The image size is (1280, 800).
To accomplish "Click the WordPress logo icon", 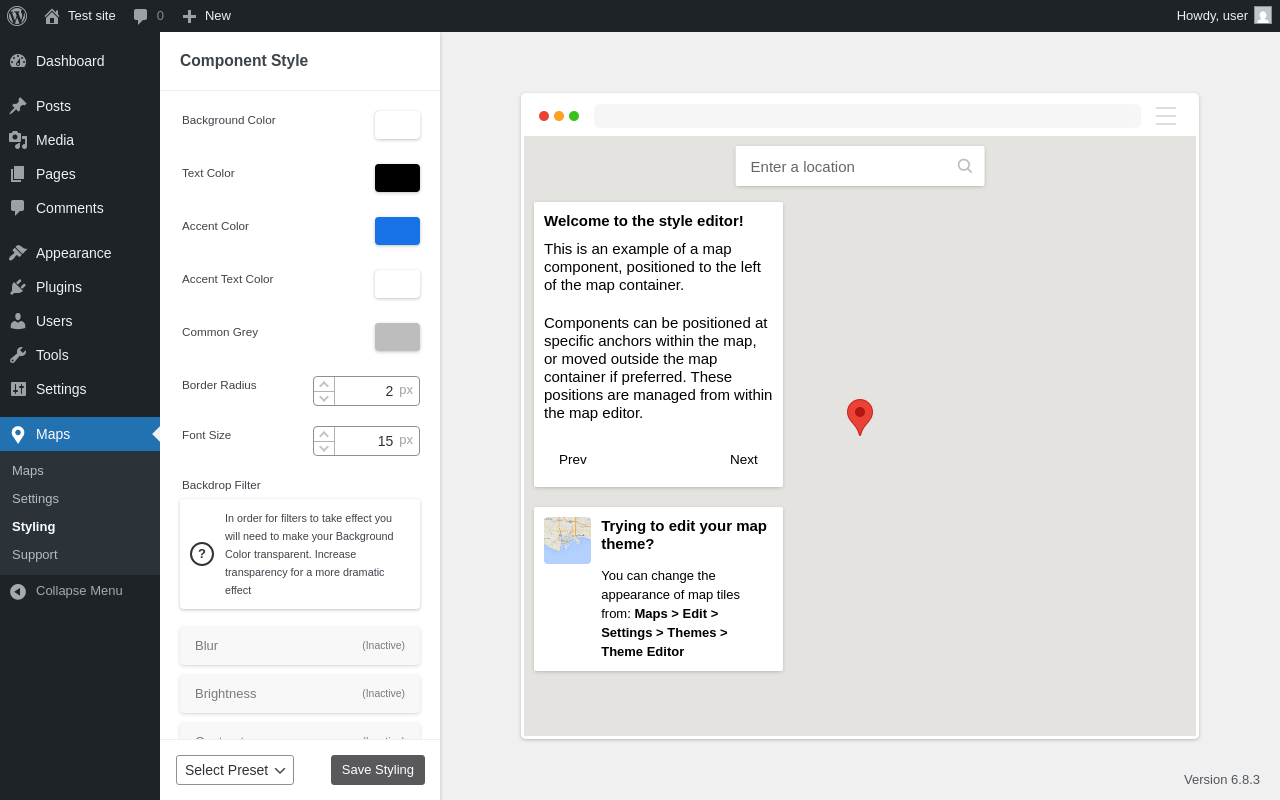I will point(17,16).
